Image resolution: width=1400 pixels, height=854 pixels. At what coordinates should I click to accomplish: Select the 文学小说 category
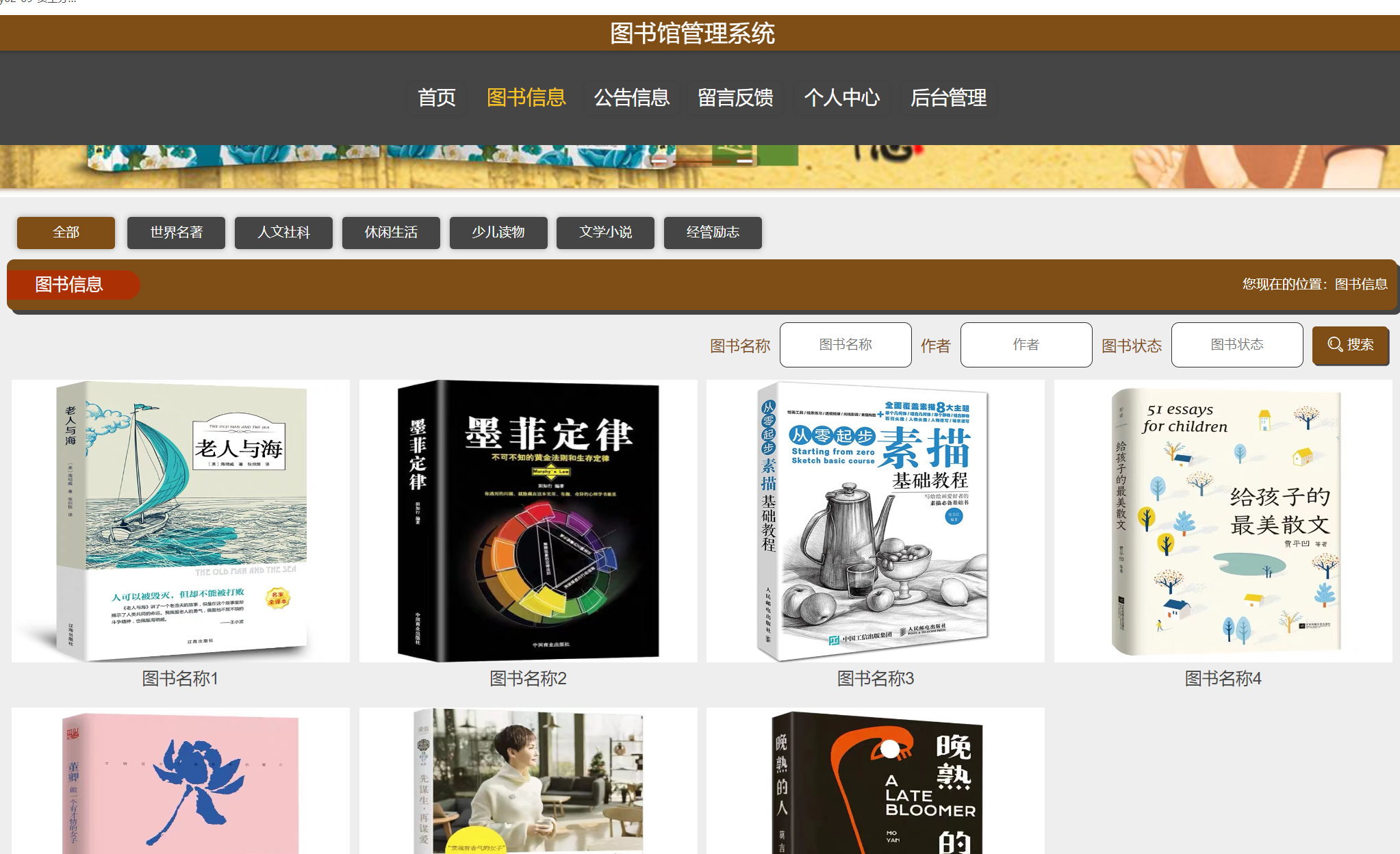coord(605,232)
